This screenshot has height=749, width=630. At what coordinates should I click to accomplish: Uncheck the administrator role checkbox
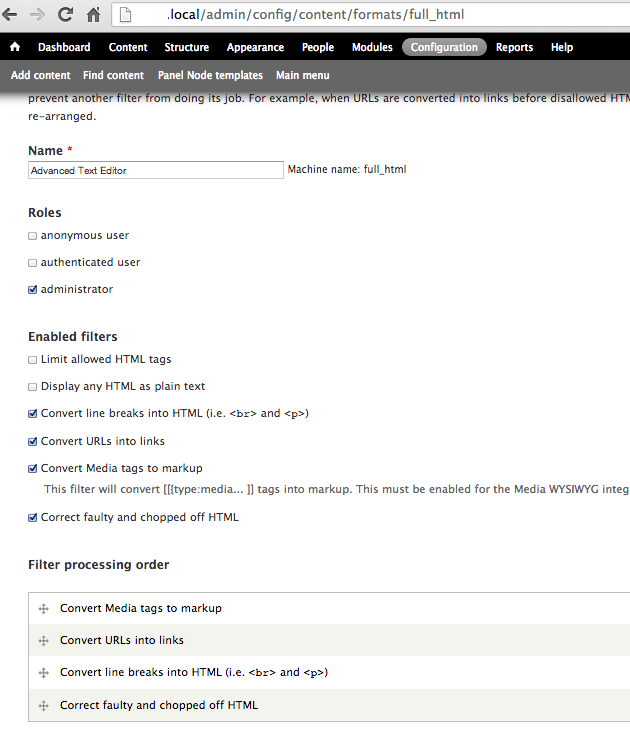(33, 290)
